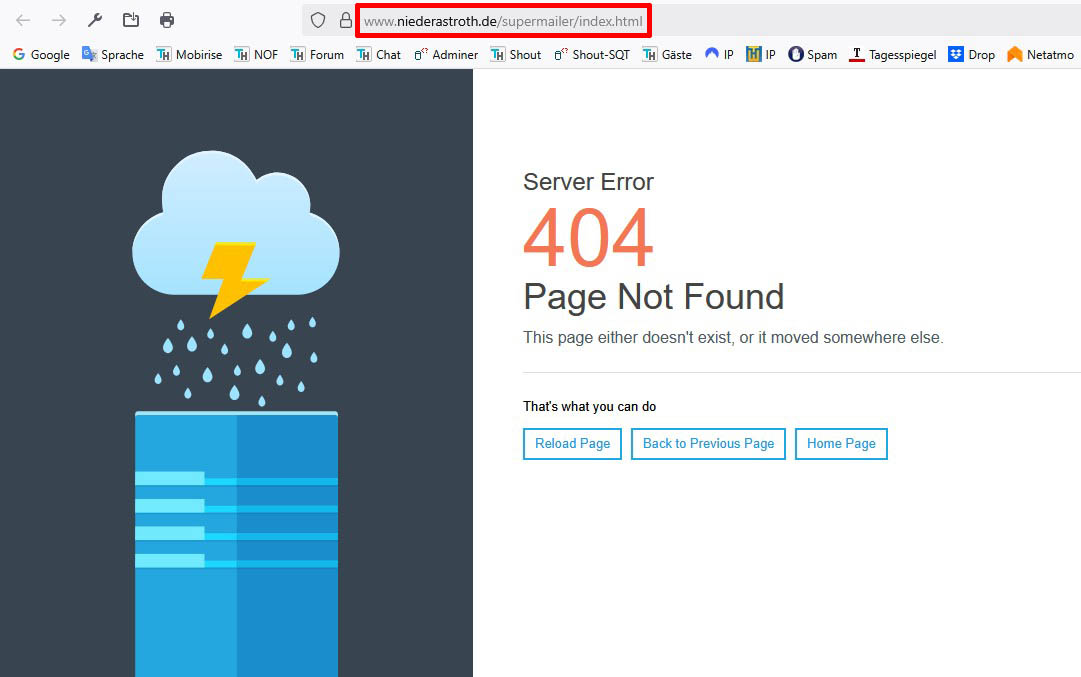The width and height of the screenshot is (1081, 677).
Task: Select the Adminer bookmark
Action: [446, 55]
